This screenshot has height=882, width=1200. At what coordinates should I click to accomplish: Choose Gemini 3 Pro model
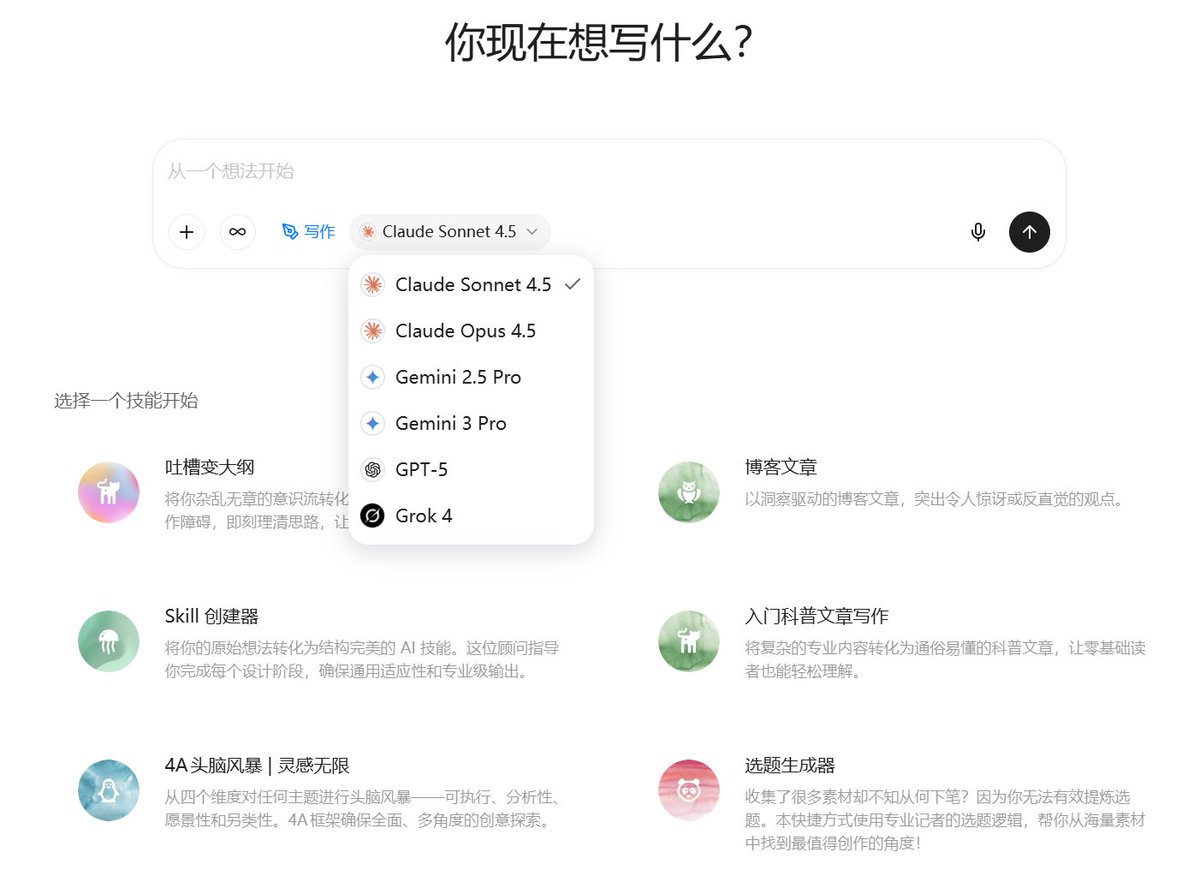pyautogui.click(x=471, y=423)
